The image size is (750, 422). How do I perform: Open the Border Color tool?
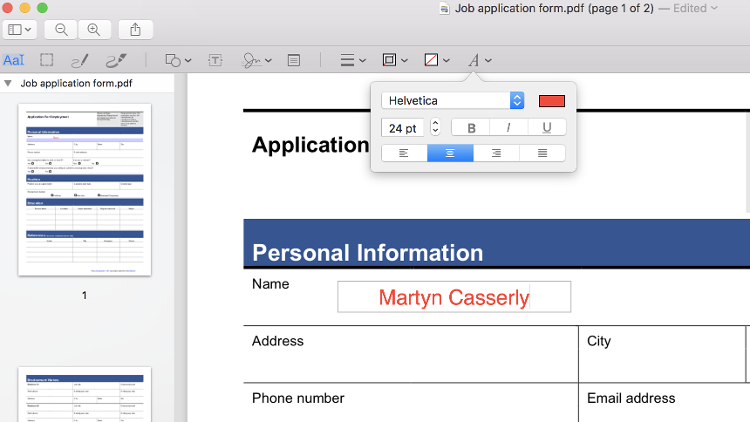click(389, 60)
